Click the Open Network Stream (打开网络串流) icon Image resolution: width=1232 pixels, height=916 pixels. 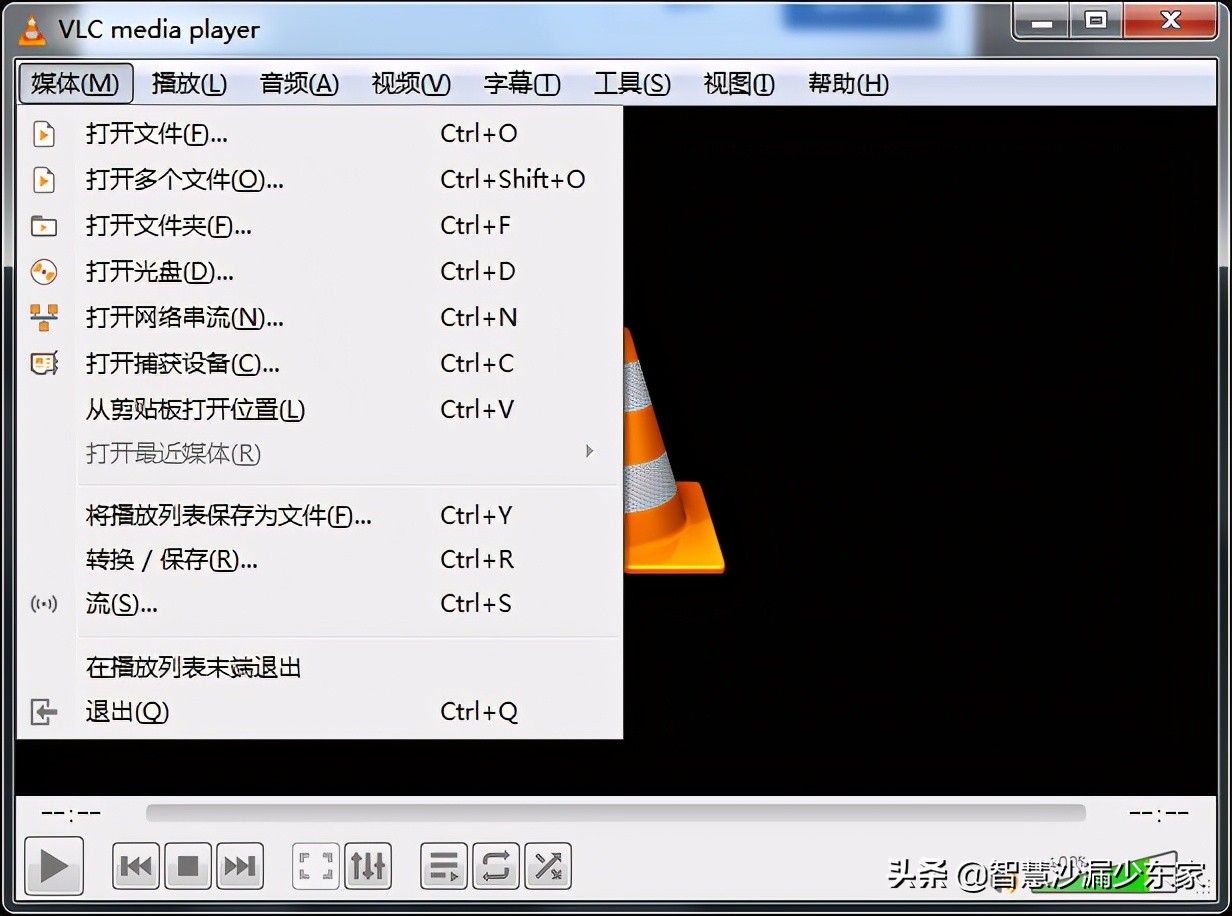click(x=44, y=317)
